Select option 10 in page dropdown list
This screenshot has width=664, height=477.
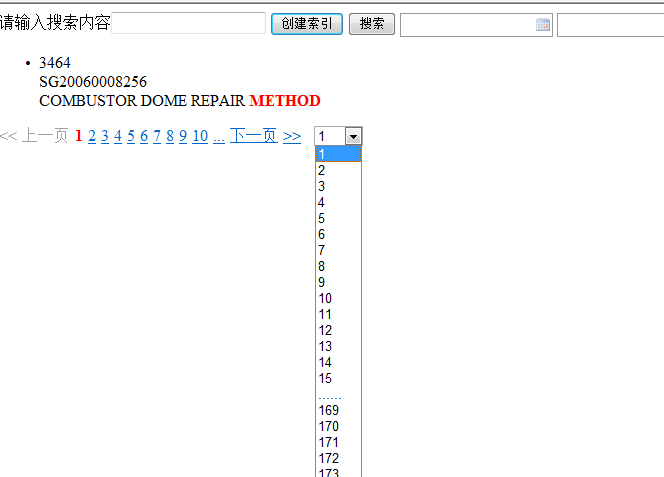338,298
